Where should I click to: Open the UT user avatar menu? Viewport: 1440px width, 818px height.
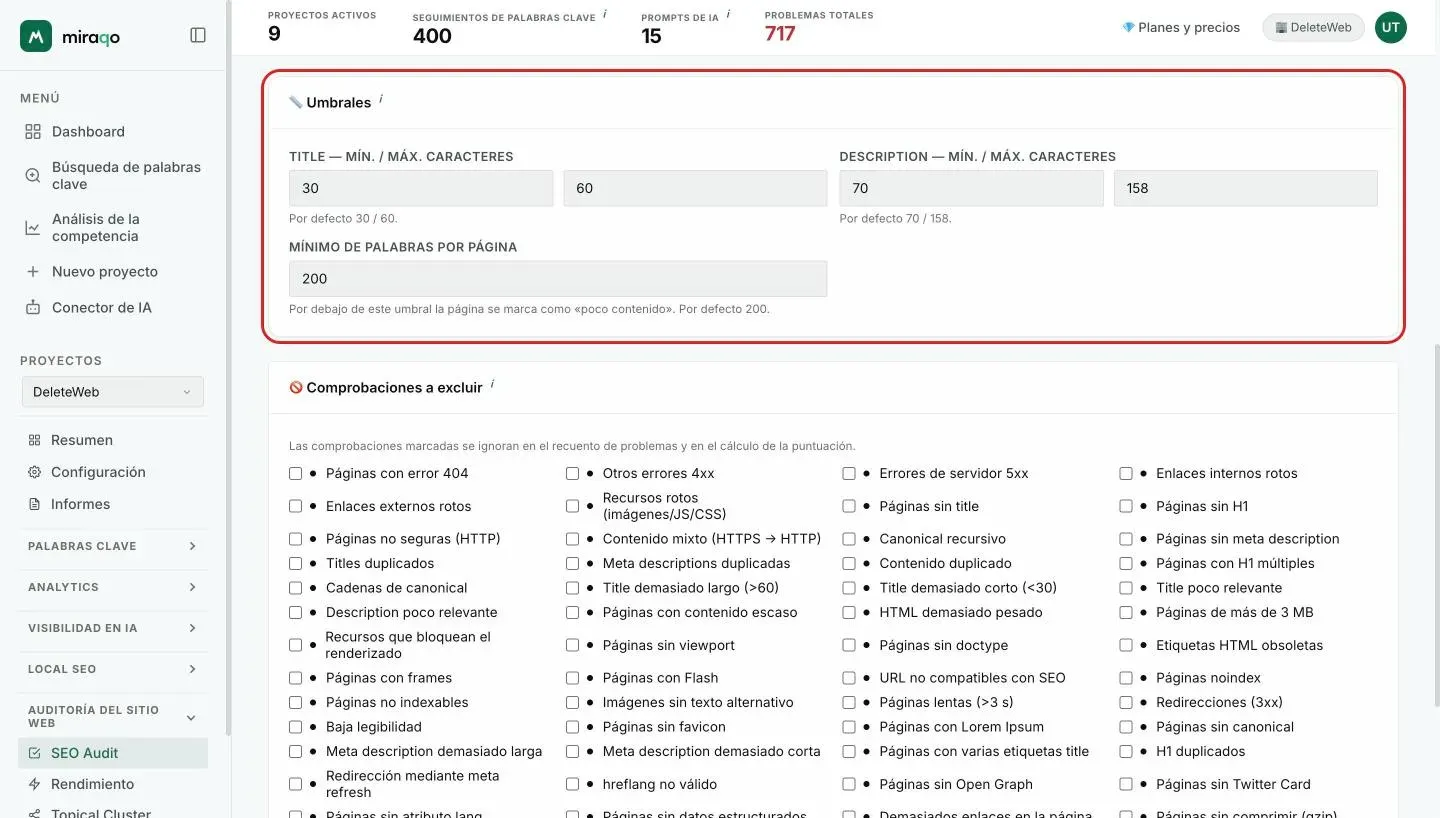click(x=1390, y=28)
